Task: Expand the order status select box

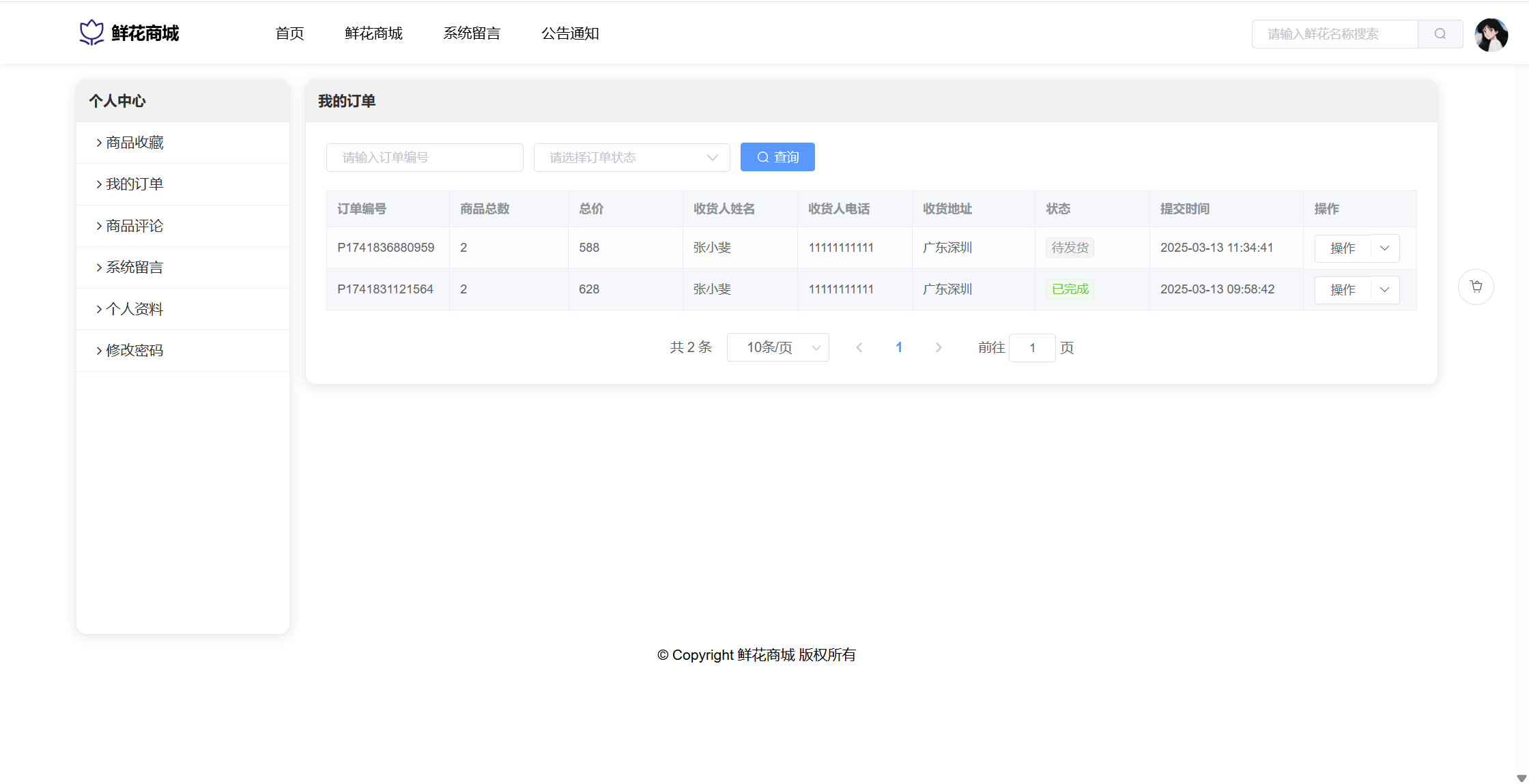Action: pos(631,158)
